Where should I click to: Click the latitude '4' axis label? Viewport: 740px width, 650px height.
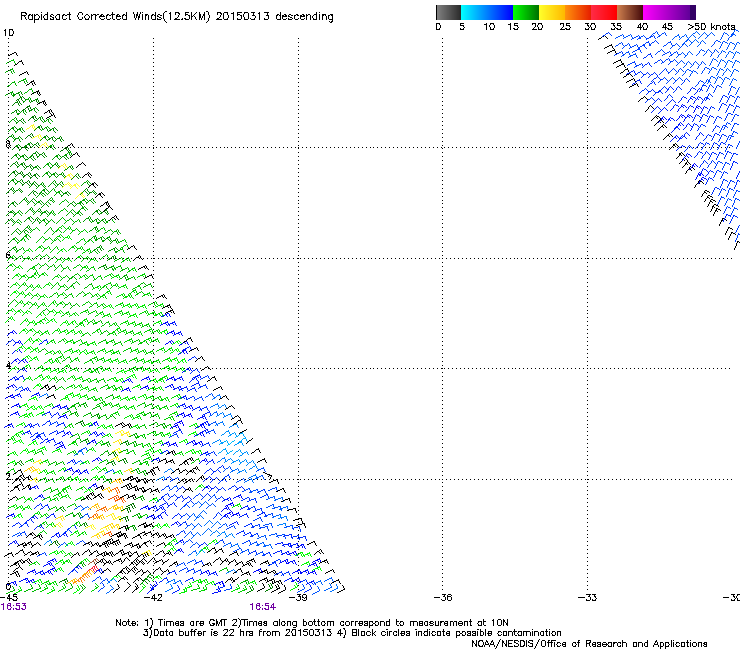(x=8, y=366)
